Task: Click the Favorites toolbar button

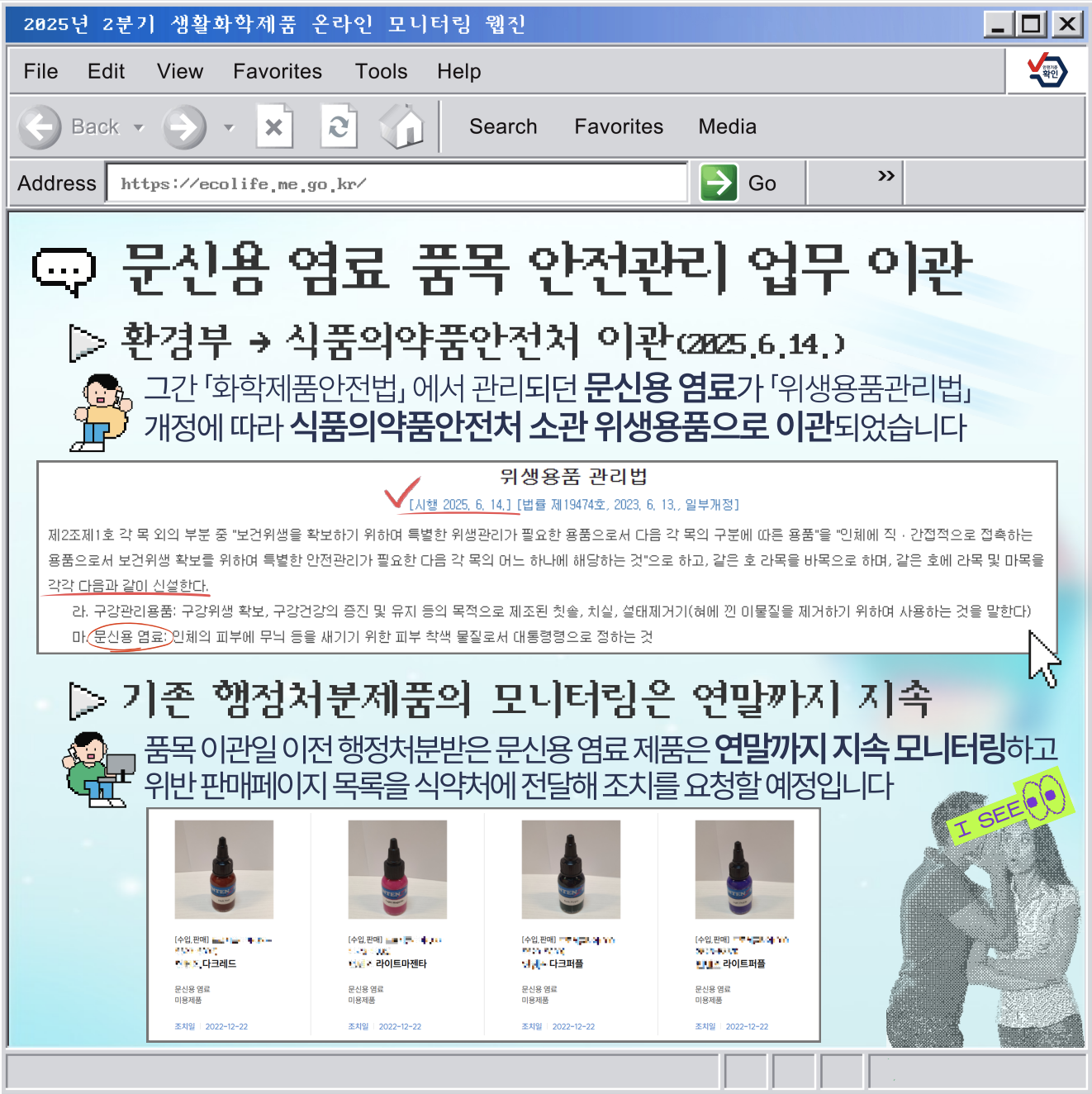Action: click(619, 126)
